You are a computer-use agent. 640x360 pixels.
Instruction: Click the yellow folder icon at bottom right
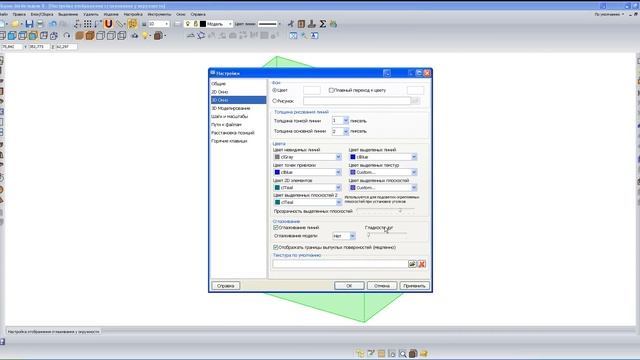(424, 353)
